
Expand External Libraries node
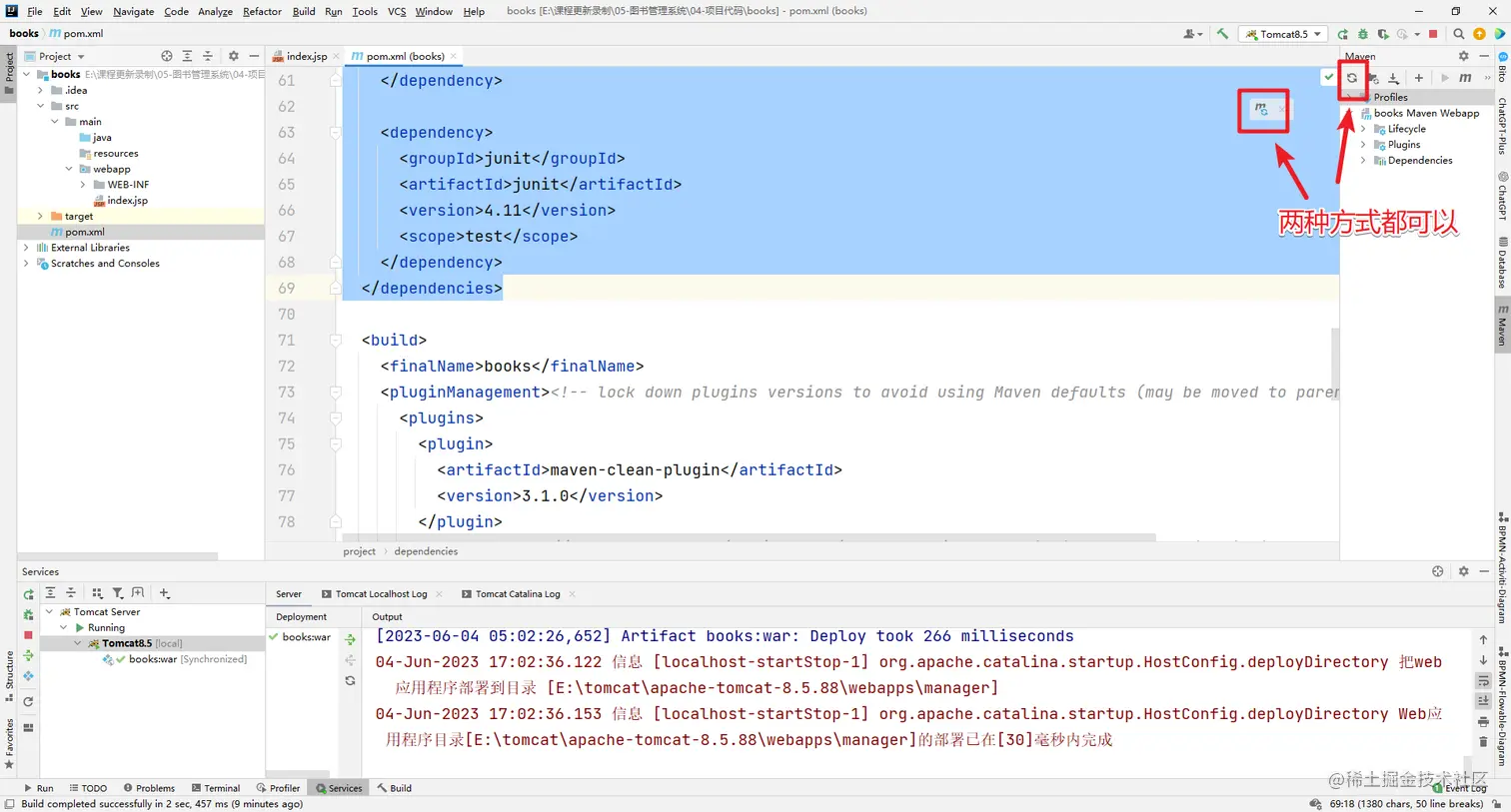coord(26,248)
